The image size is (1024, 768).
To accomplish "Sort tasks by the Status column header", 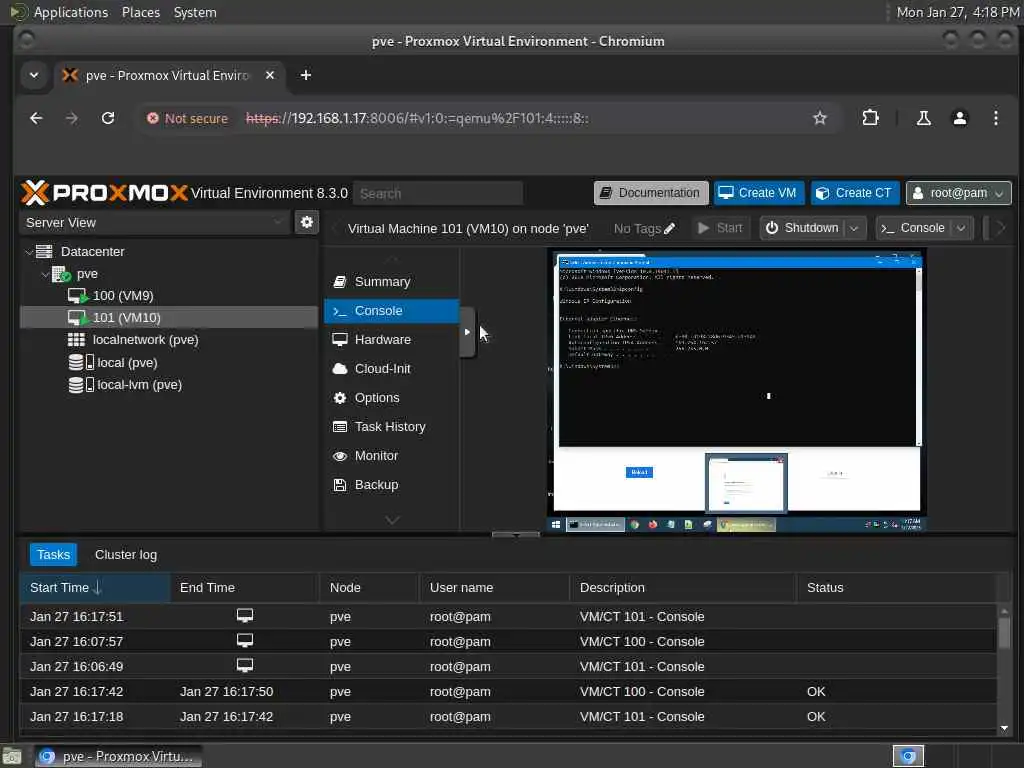I will tap(897, 588).
